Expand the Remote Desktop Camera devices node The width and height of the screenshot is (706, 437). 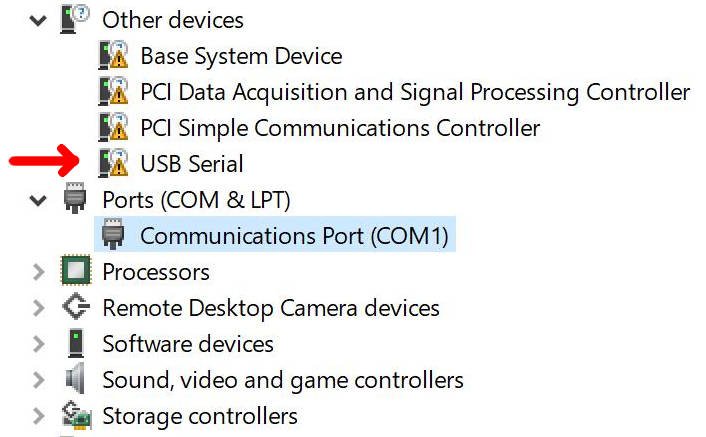[x=38, y=308]
